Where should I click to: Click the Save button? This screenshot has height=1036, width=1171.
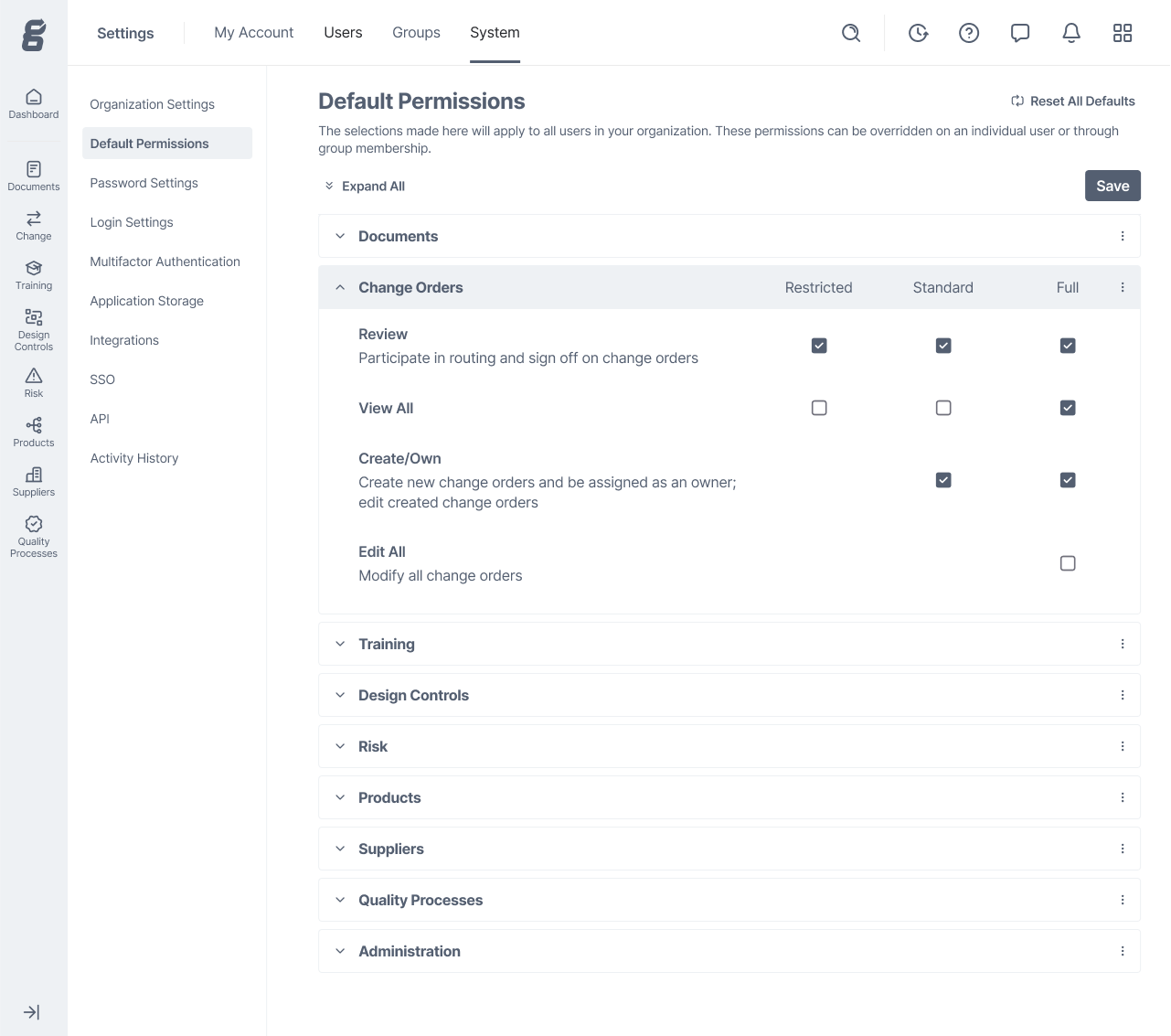point(1112,186)
